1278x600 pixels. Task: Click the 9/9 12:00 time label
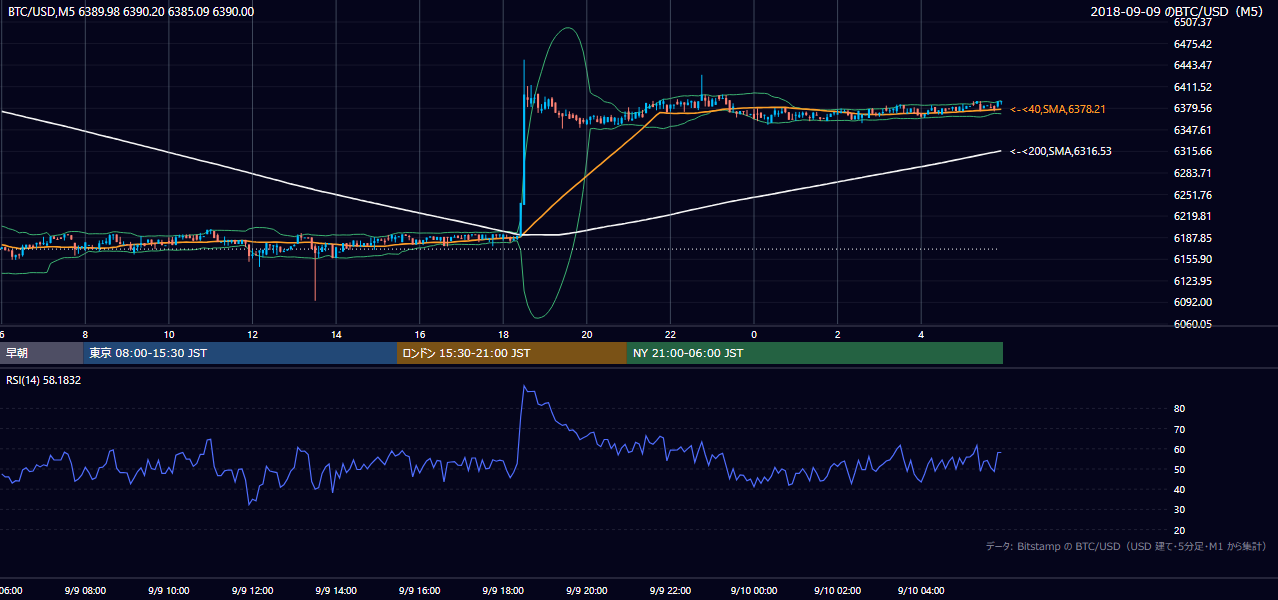coord(252,590)
